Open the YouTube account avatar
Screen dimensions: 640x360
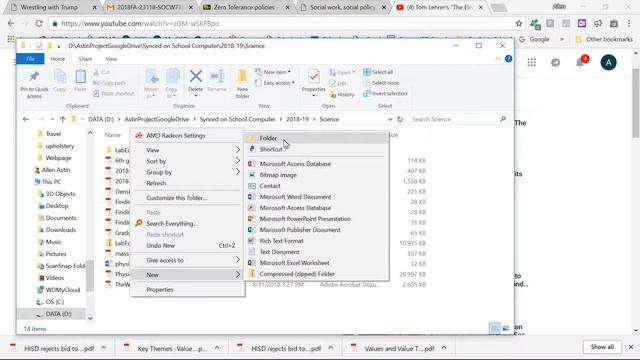pyautogui.click(x=608, y=62)
